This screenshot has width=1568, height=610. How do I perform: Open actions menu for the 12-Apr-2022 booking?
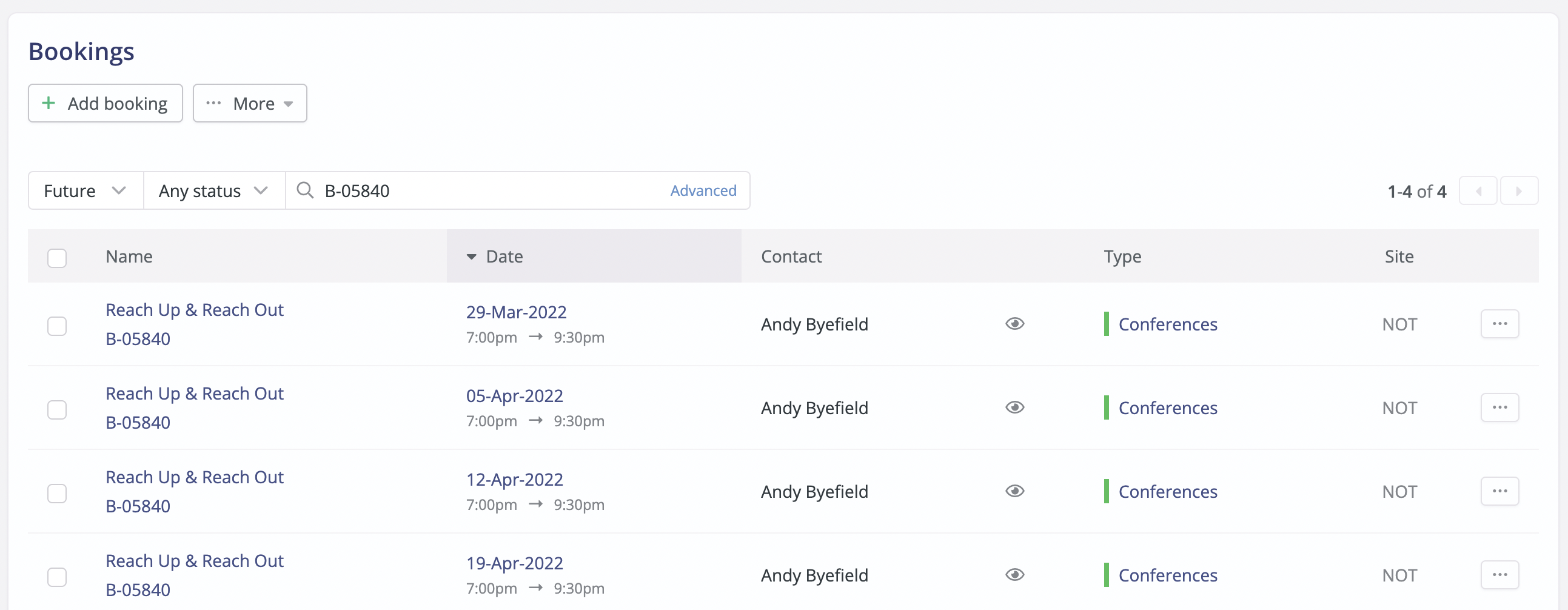pyautogui.click(x=1500, y=491)
